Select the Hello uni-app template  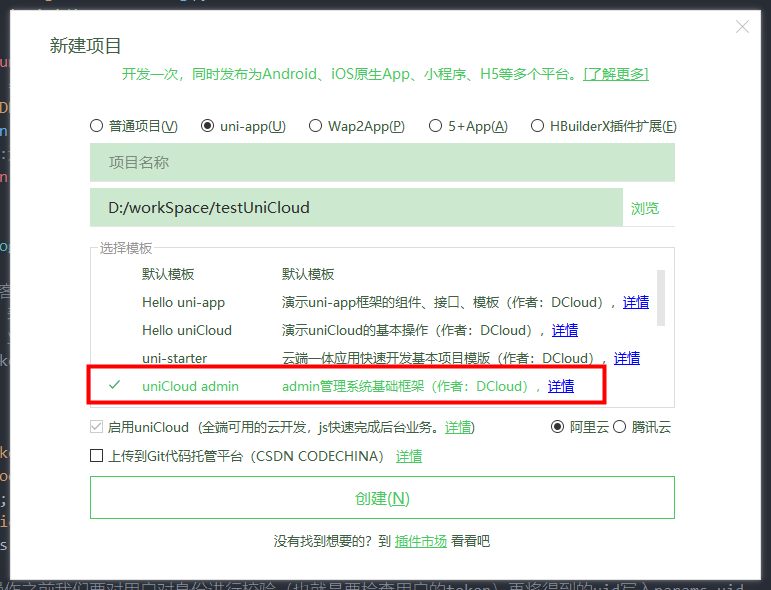[183, 302]
